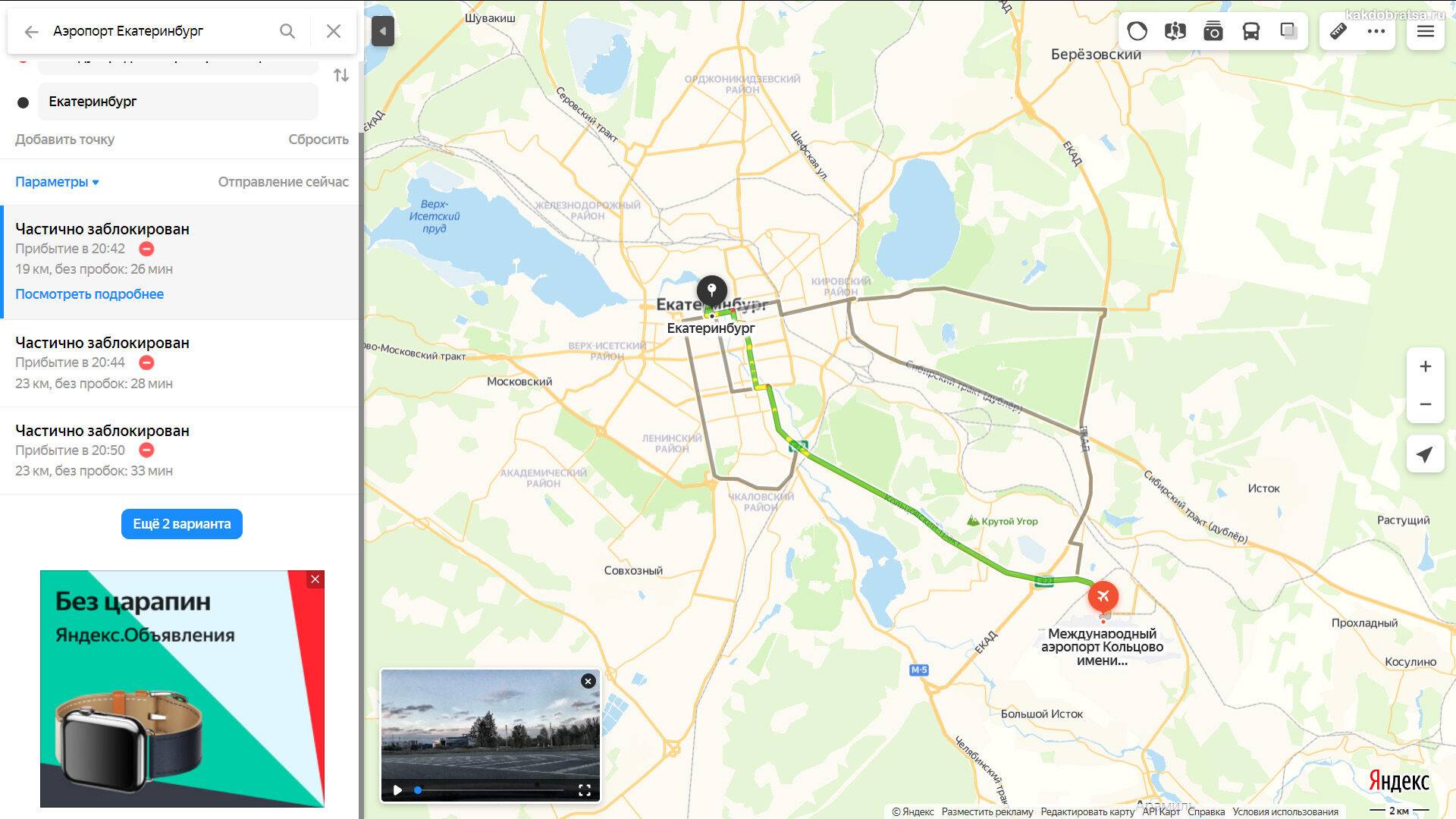Open the 'Разместить рекламу' footer link

pos(987,811)
